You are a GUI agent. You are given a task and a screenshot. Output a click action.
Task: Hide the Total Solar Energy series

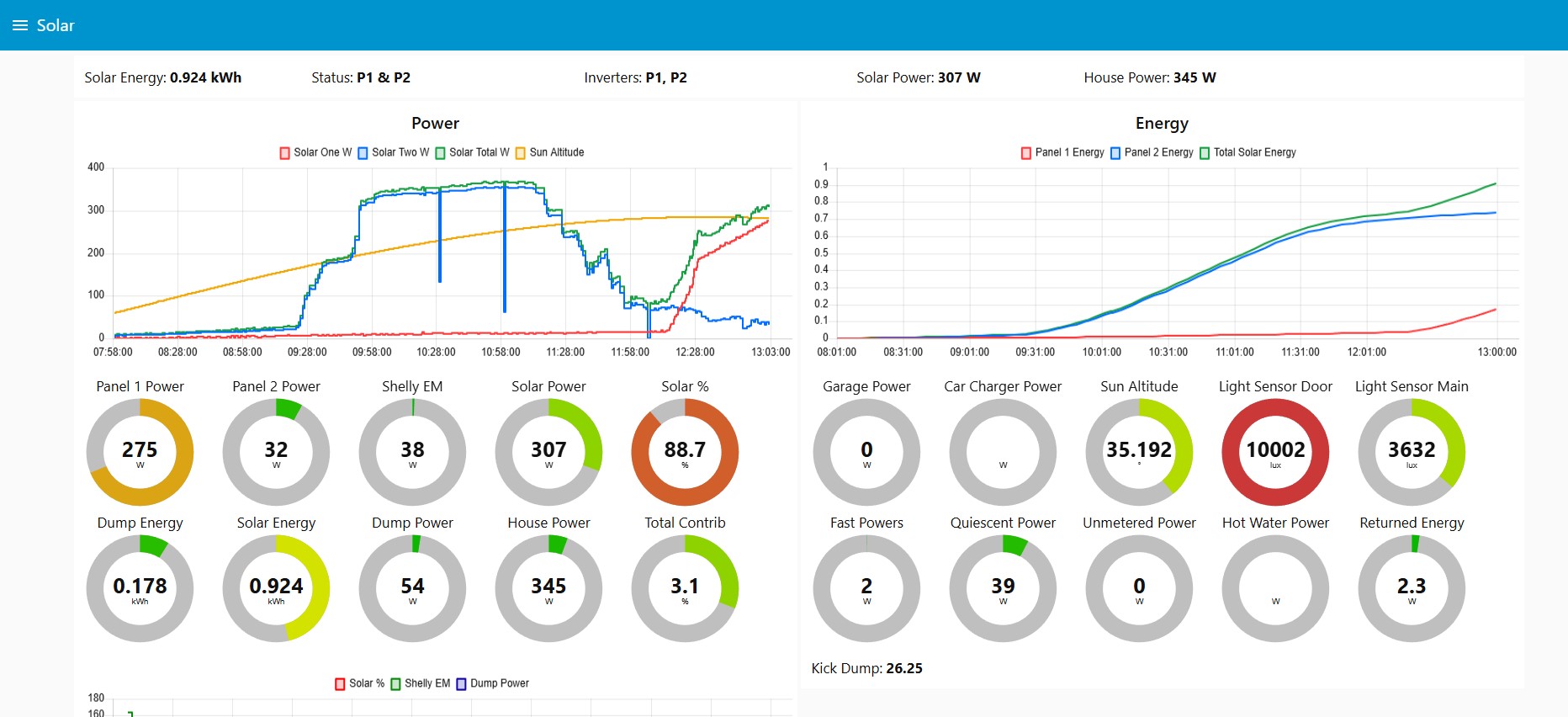(x=1248, y=152)
